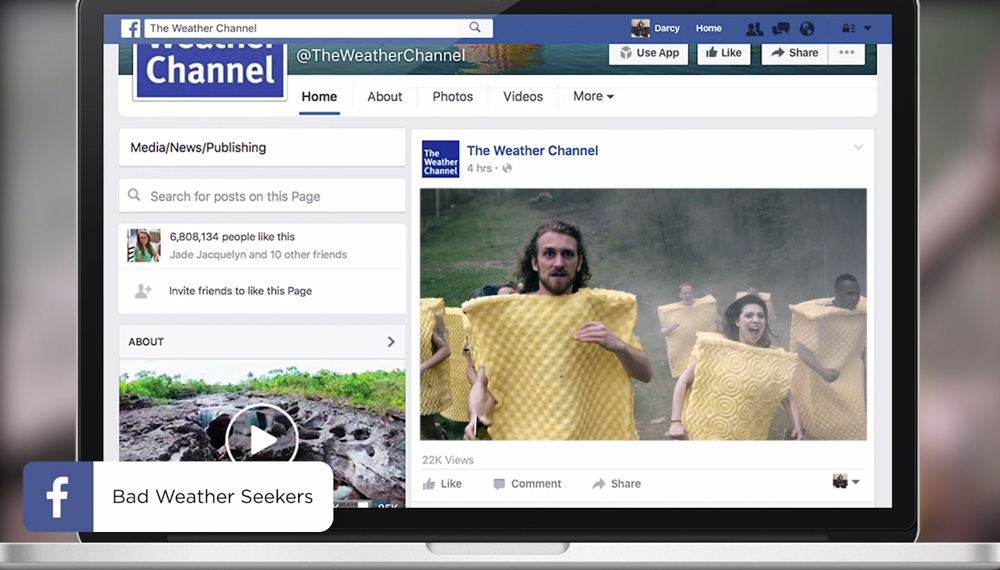
Task: Click the Facebook logo in the top bar
Action: point(131,28)
